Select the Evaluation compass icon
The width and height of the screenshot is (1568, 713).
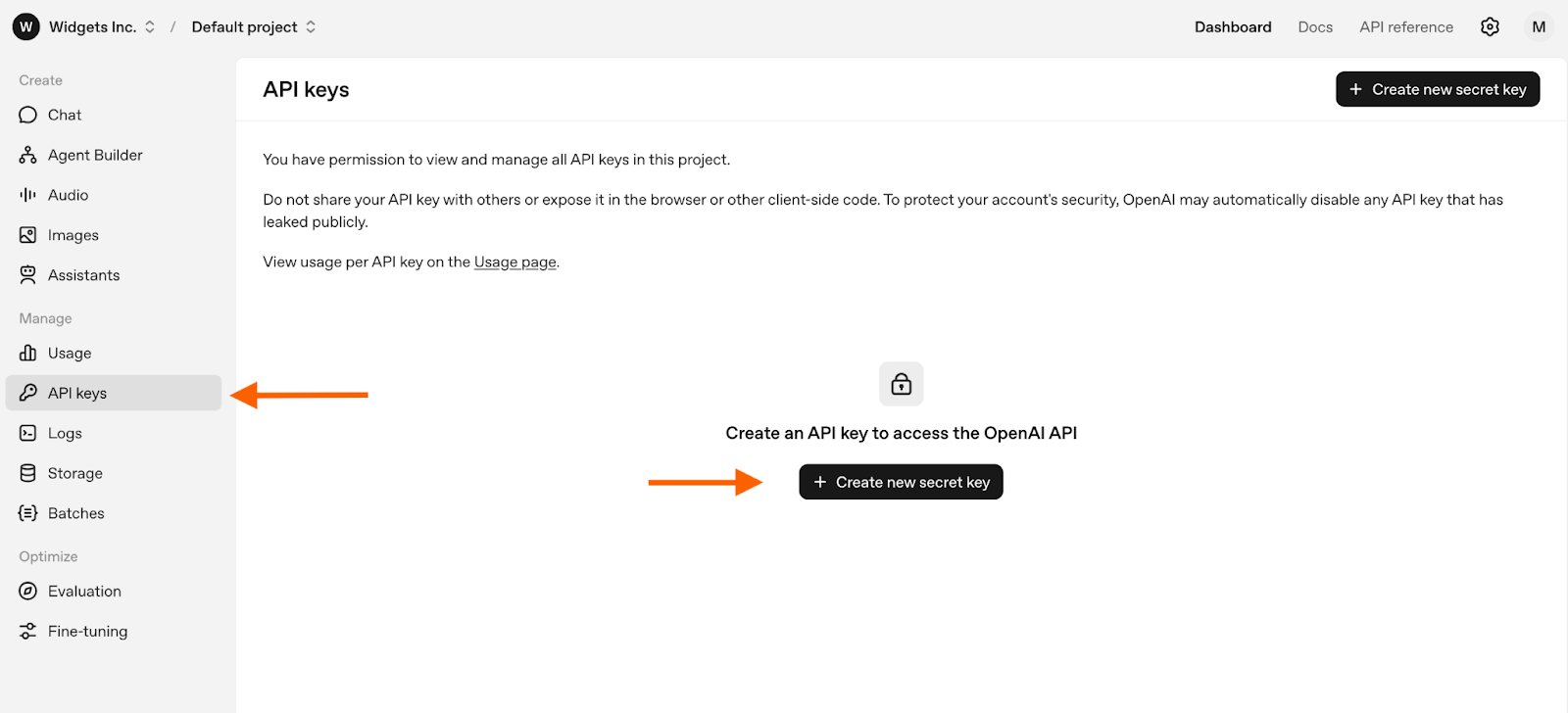tap(27, 592)
